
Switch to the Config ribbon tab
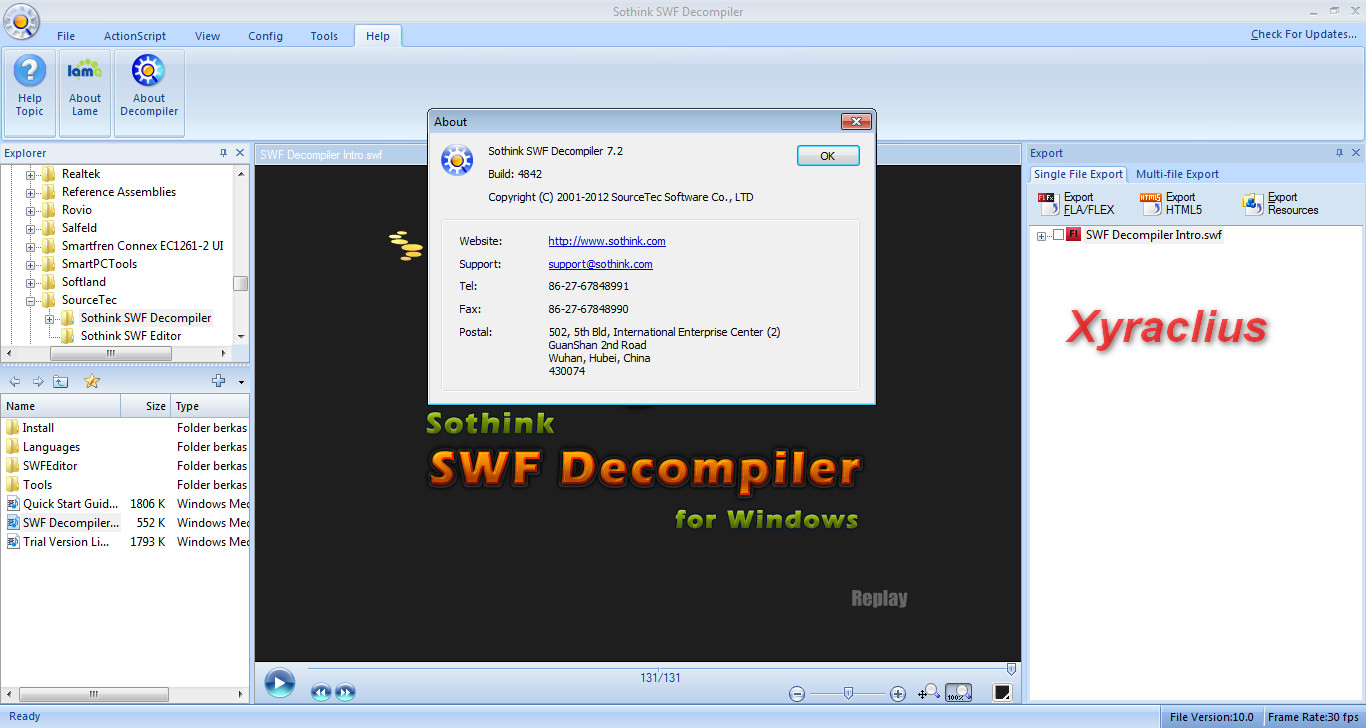point(266,36)
